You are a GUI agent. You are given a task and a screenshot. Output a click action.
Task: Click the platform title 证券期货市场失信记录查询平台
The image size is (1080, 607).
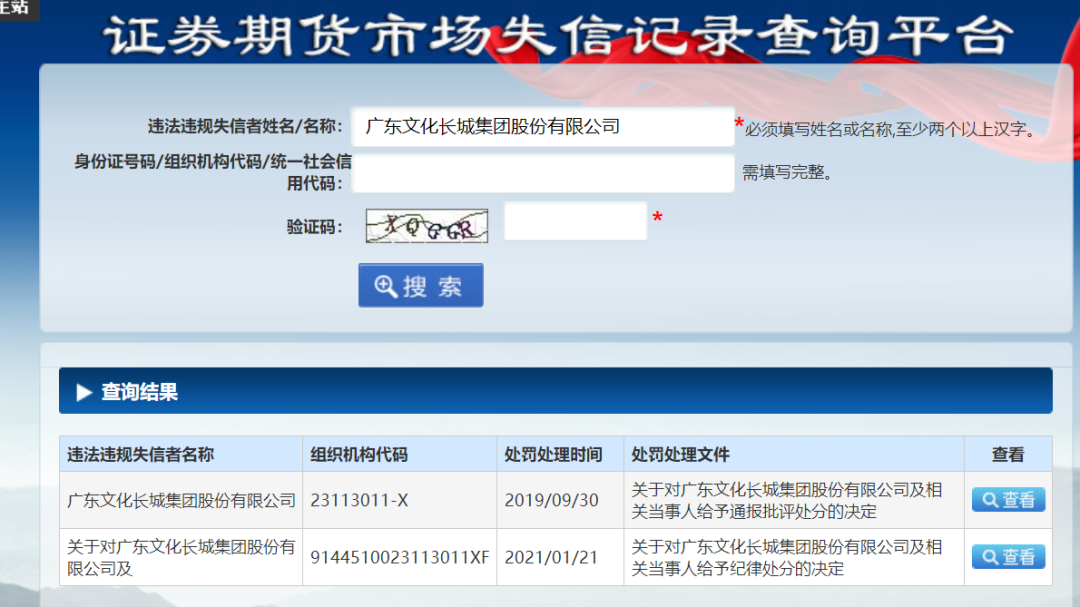(559, 36)
